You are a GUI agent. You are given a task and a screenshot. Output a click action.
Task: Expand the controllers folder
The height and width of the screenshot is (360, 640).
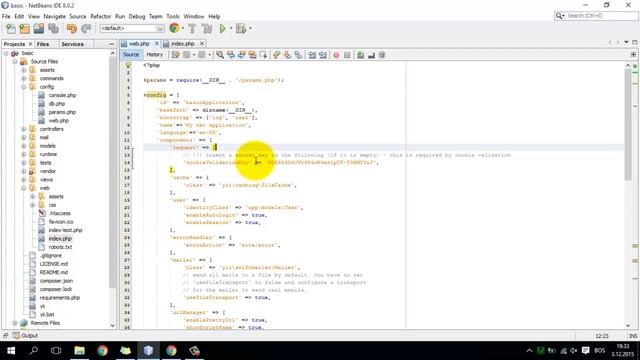click(x=24, y=129)
